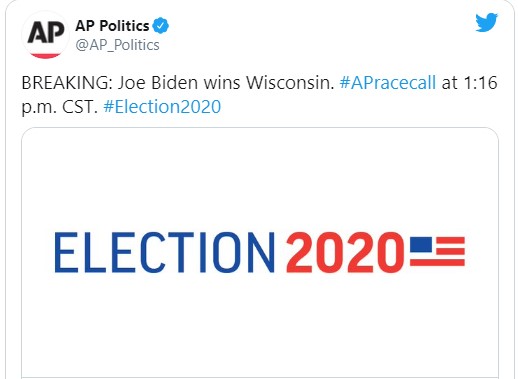Click the blue verified checkmark badge

click(x=161, y=26)
